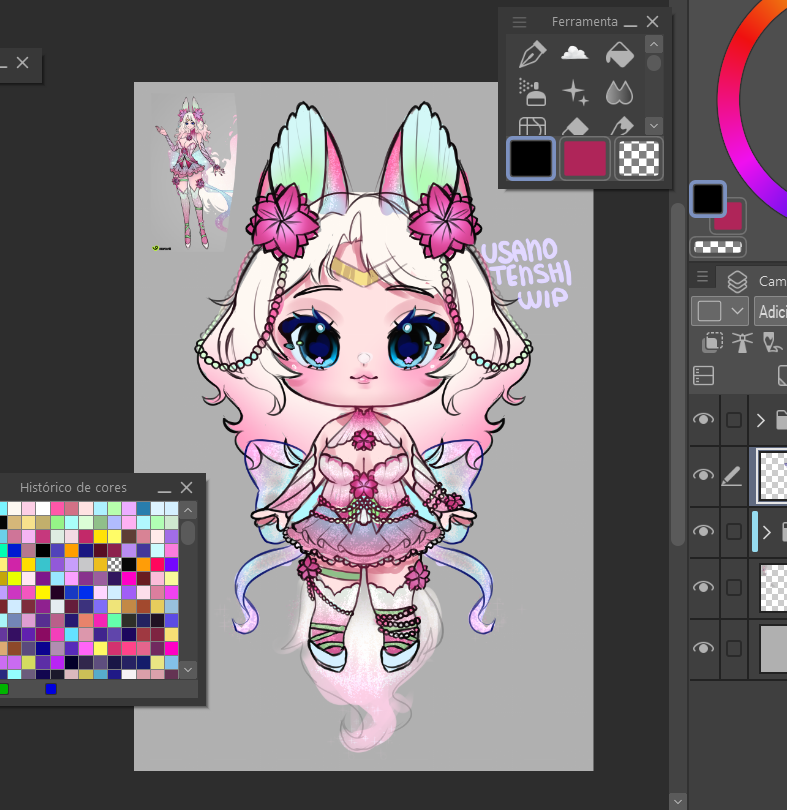Tick the checkbox on fourth transparent layer
787x810 pixels.
point(734,587)
